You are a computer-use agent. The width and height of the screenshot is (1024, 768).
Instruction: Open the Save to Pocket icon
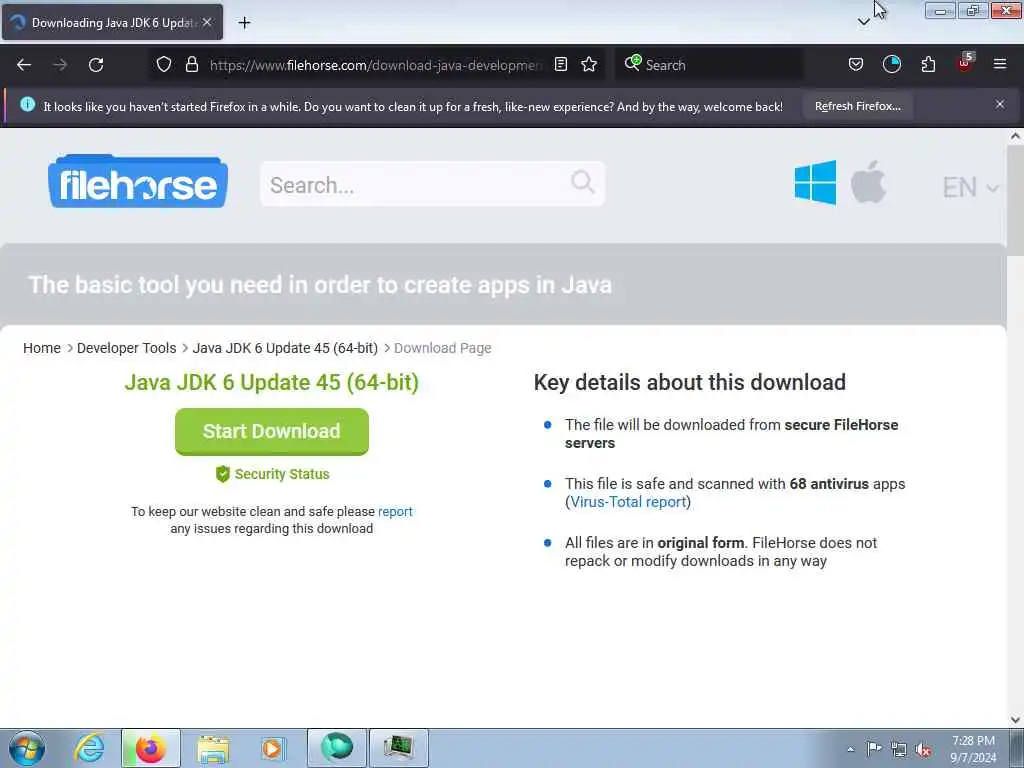click(856, 64)
